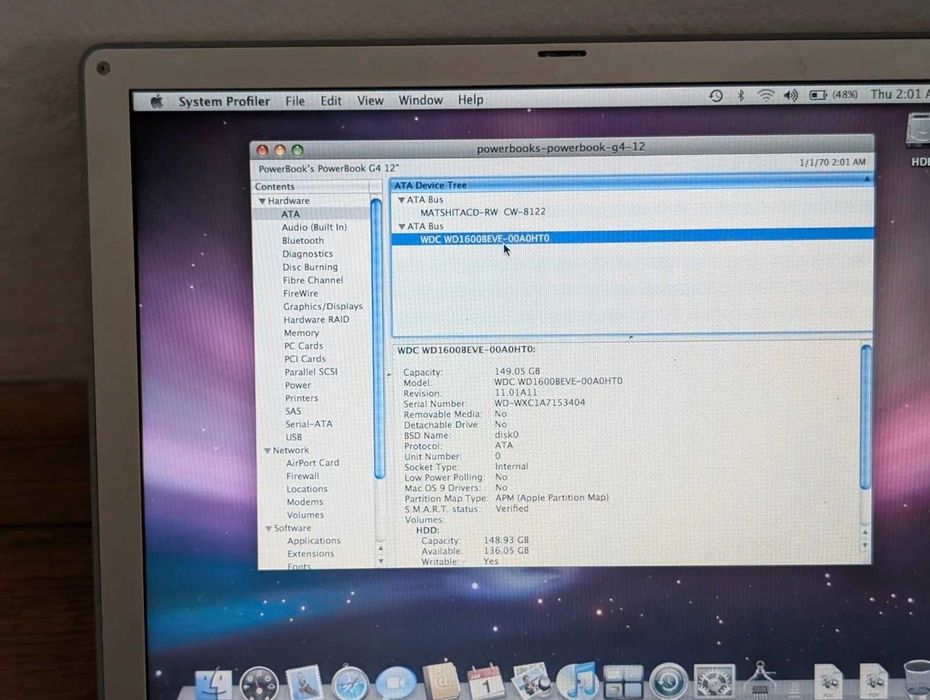This screenshot has width=930, height=700.
Task: Open Address Book in the Dock
Action: (441, 682)
